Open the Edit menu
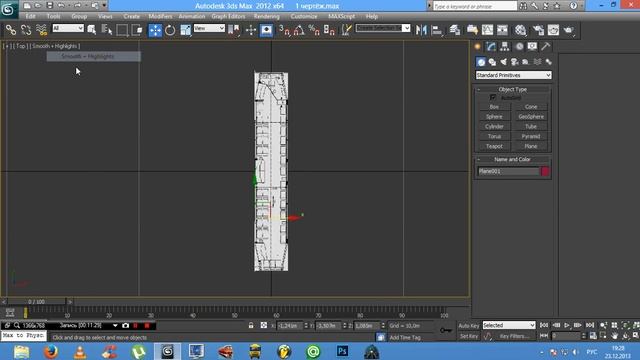This screenshot has width=640, height=360. pos(30,16)
